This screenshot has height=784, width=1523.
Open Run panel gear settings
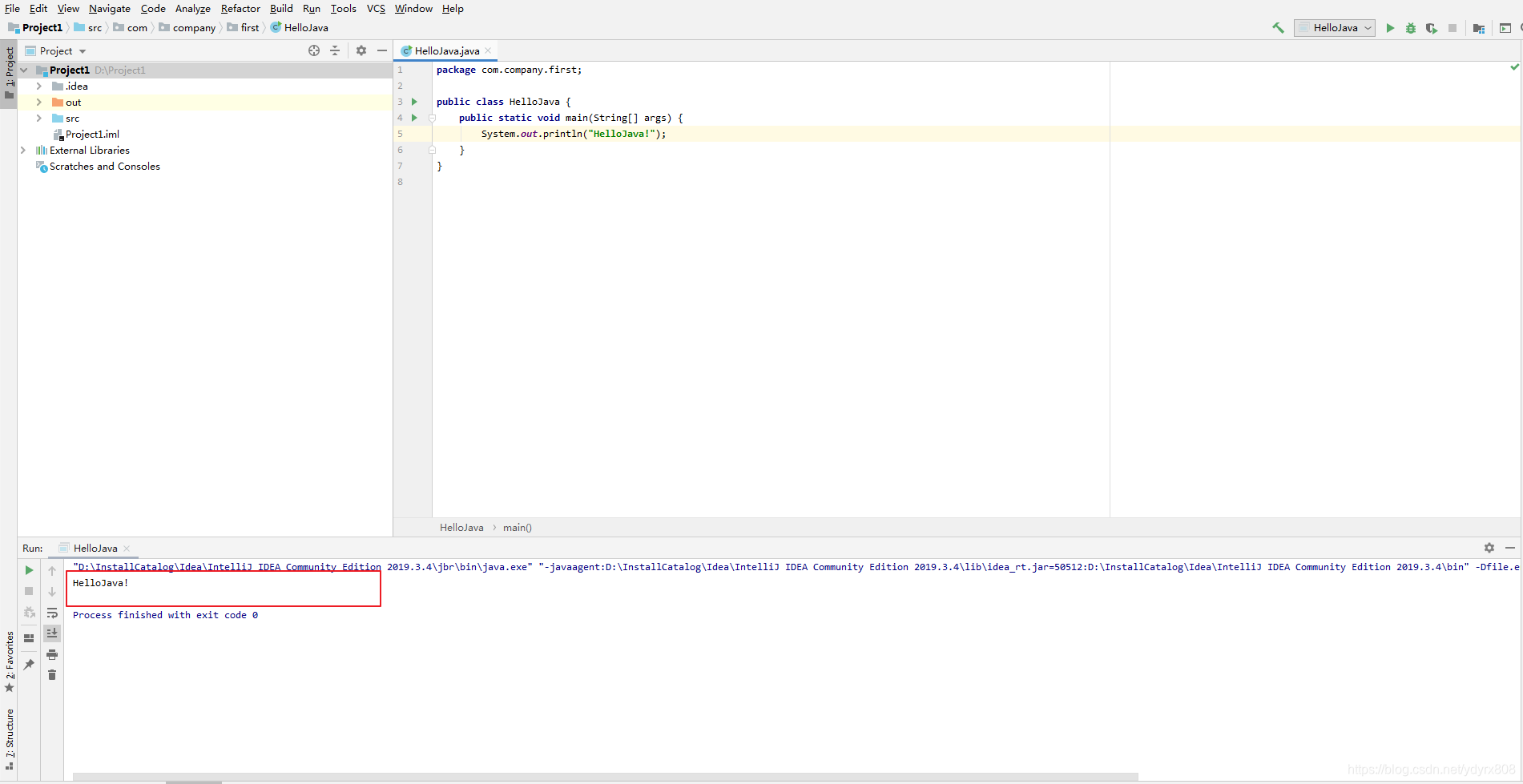pos(1489,548)
